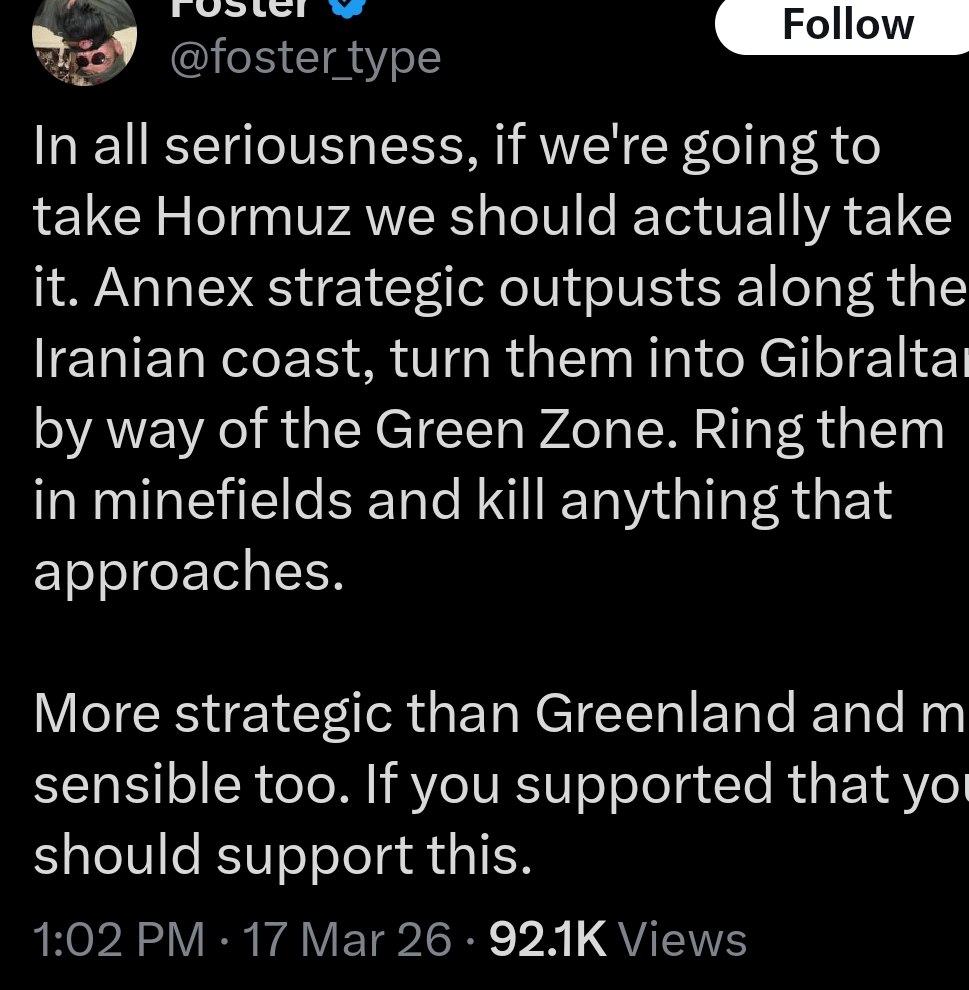Click the phrase 'More strategic than'
The image size is (969, 990).
pyautogui.click(x=276, y=713)
